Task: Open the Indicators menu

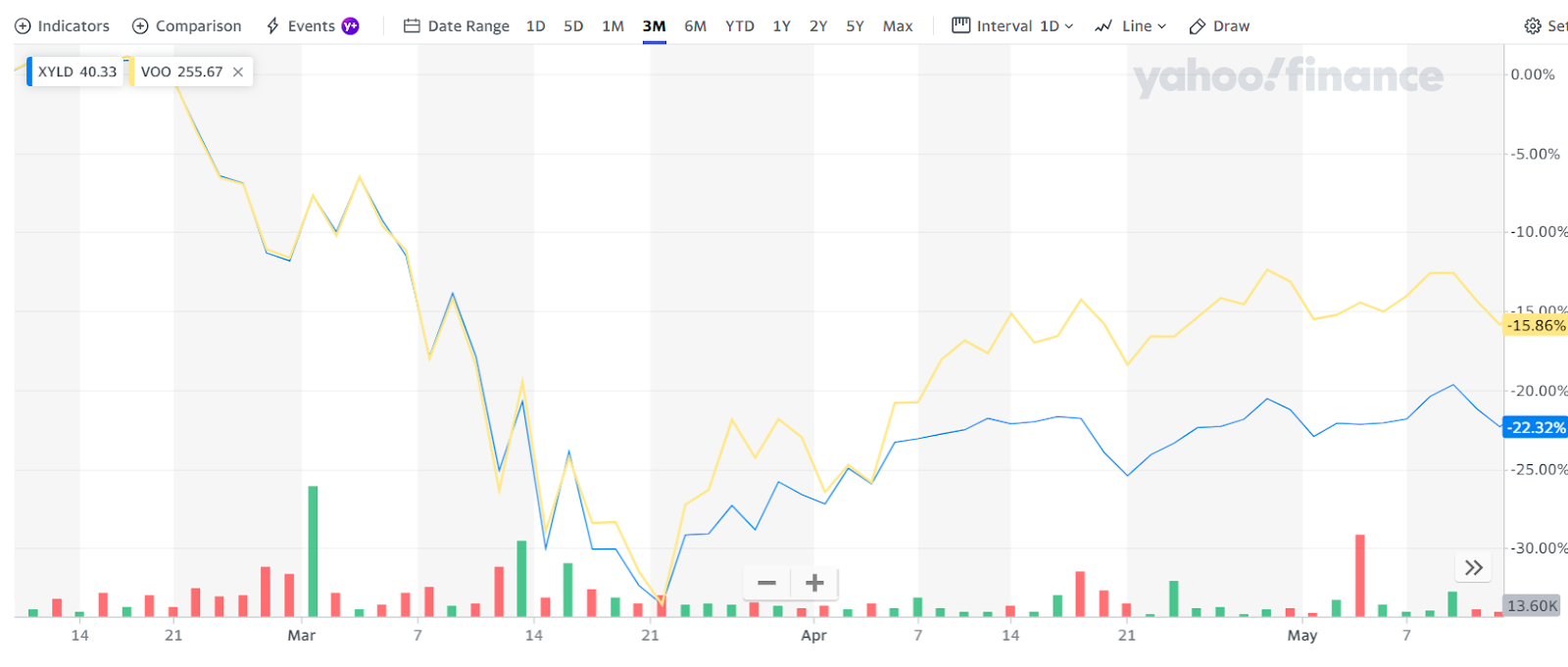Action: (62, 26)
